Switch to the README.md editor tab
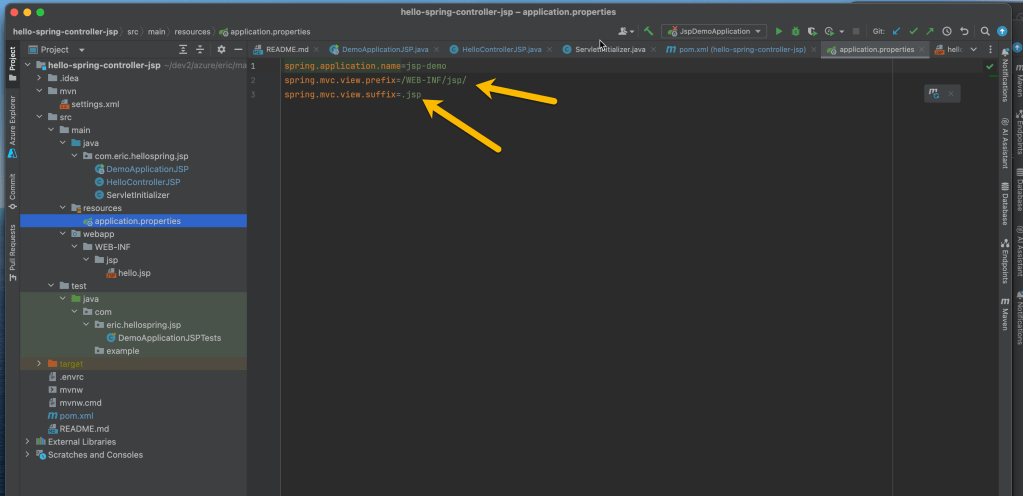This screenshot has width=1023, height=496. point(287,49)
